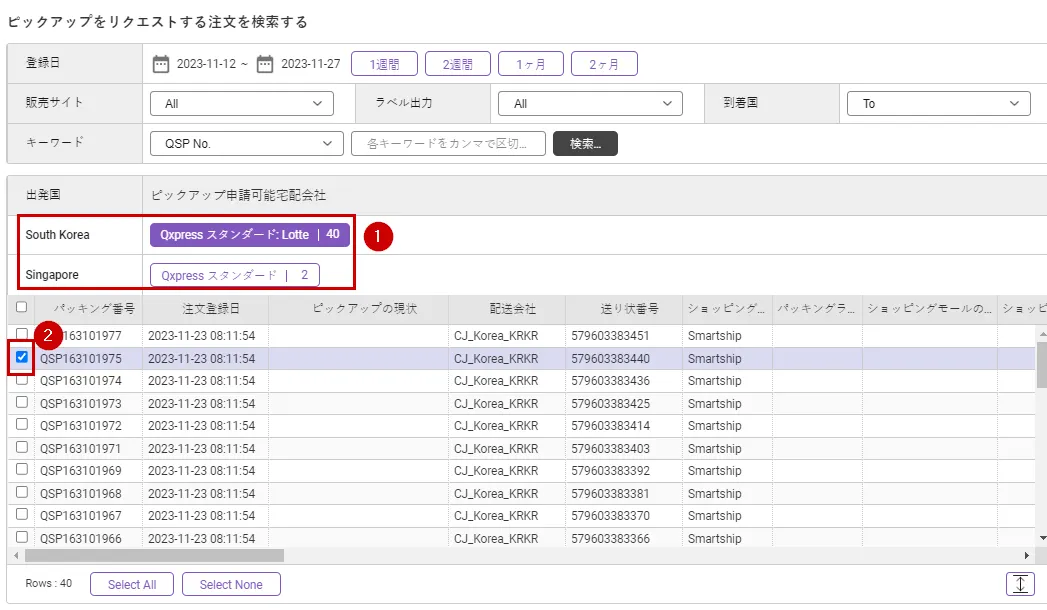
Task: Click the vertical scrollbar down arrow
Action: pos(1042,538)
